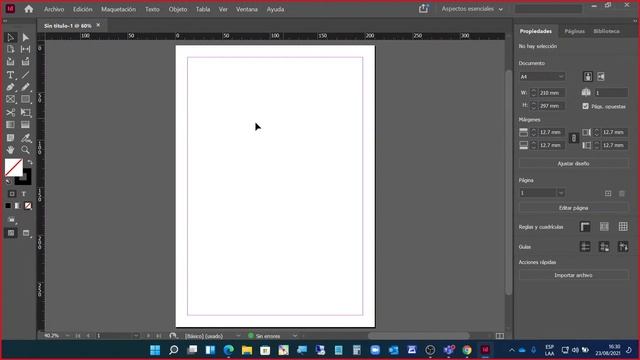Set portrait page orientation
This screenshot has width=640, height=360.
click(588, 76)
